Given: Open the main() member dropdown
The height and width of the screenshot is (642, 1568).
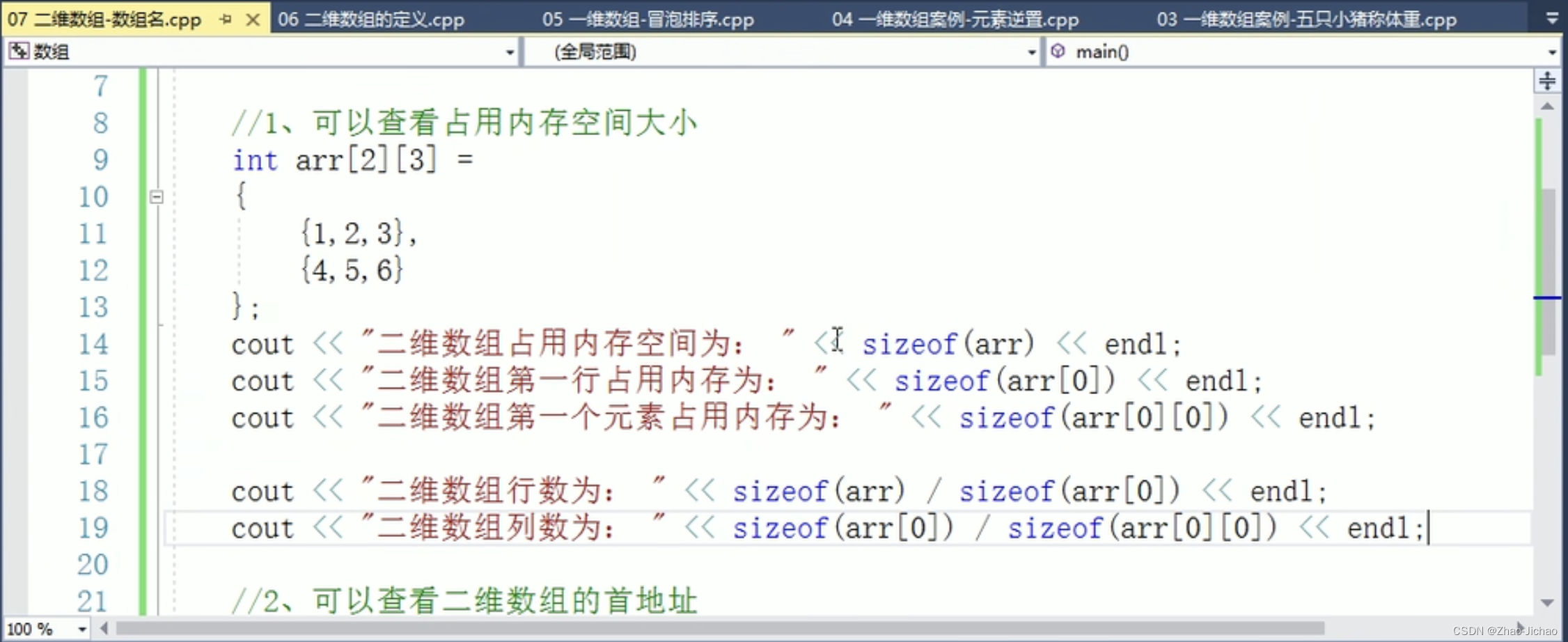Looking at the screenshot, I should coord(1552,52).
